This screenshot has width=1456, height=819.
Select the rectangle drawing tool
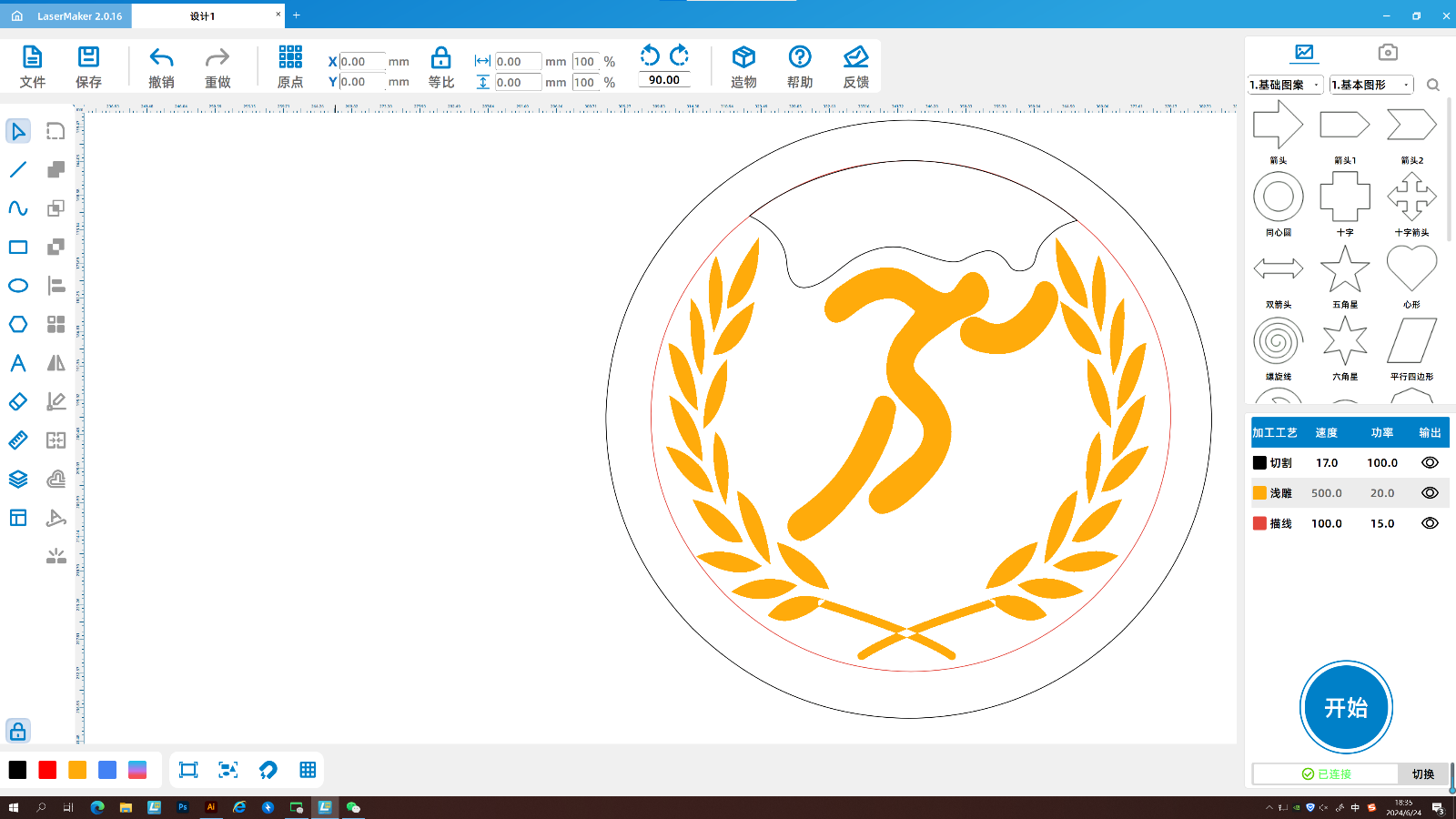coord(18,248)
